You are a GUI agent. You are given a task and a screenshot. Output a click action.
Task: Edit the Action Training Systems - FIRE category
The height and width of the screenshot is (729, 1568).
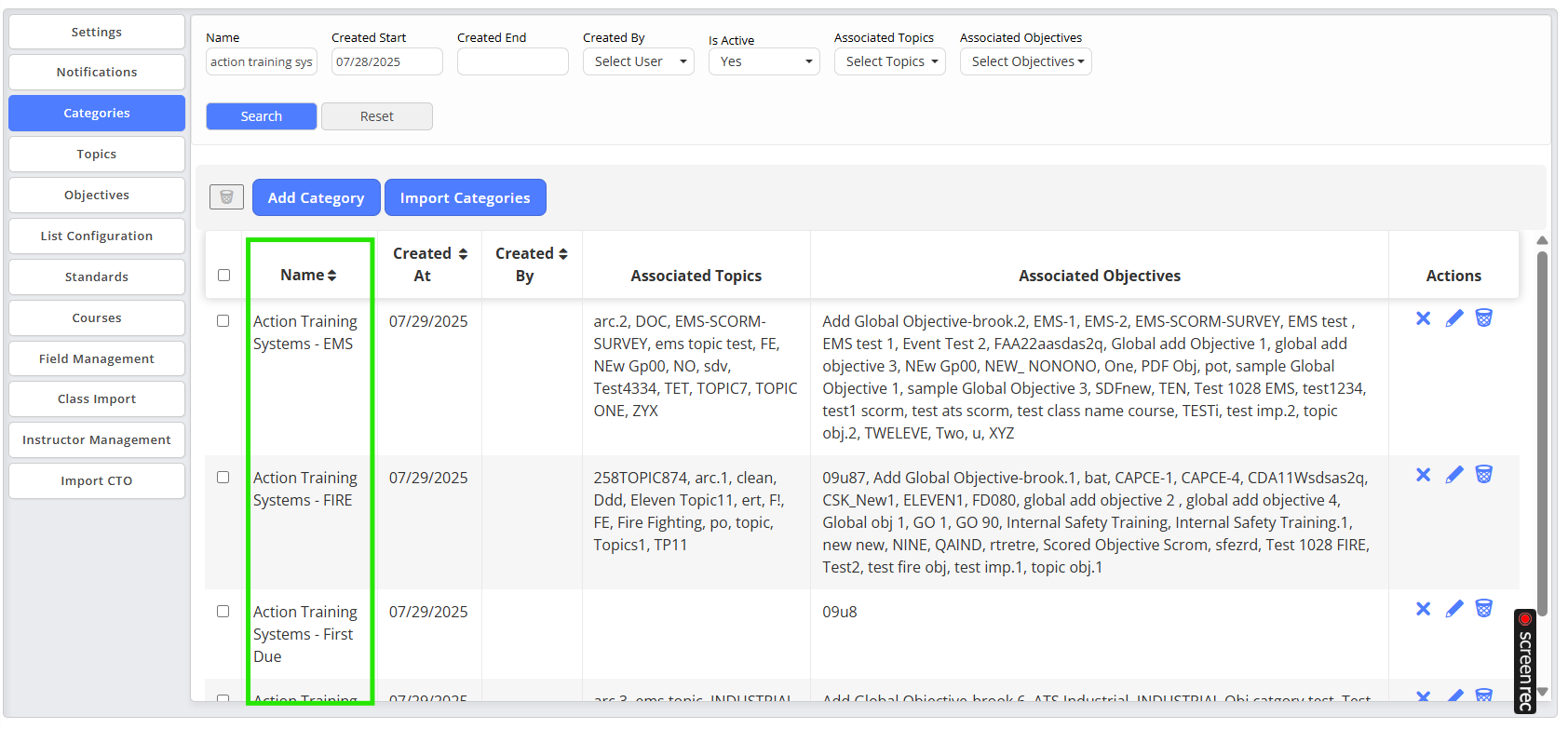click(1453, 475)
